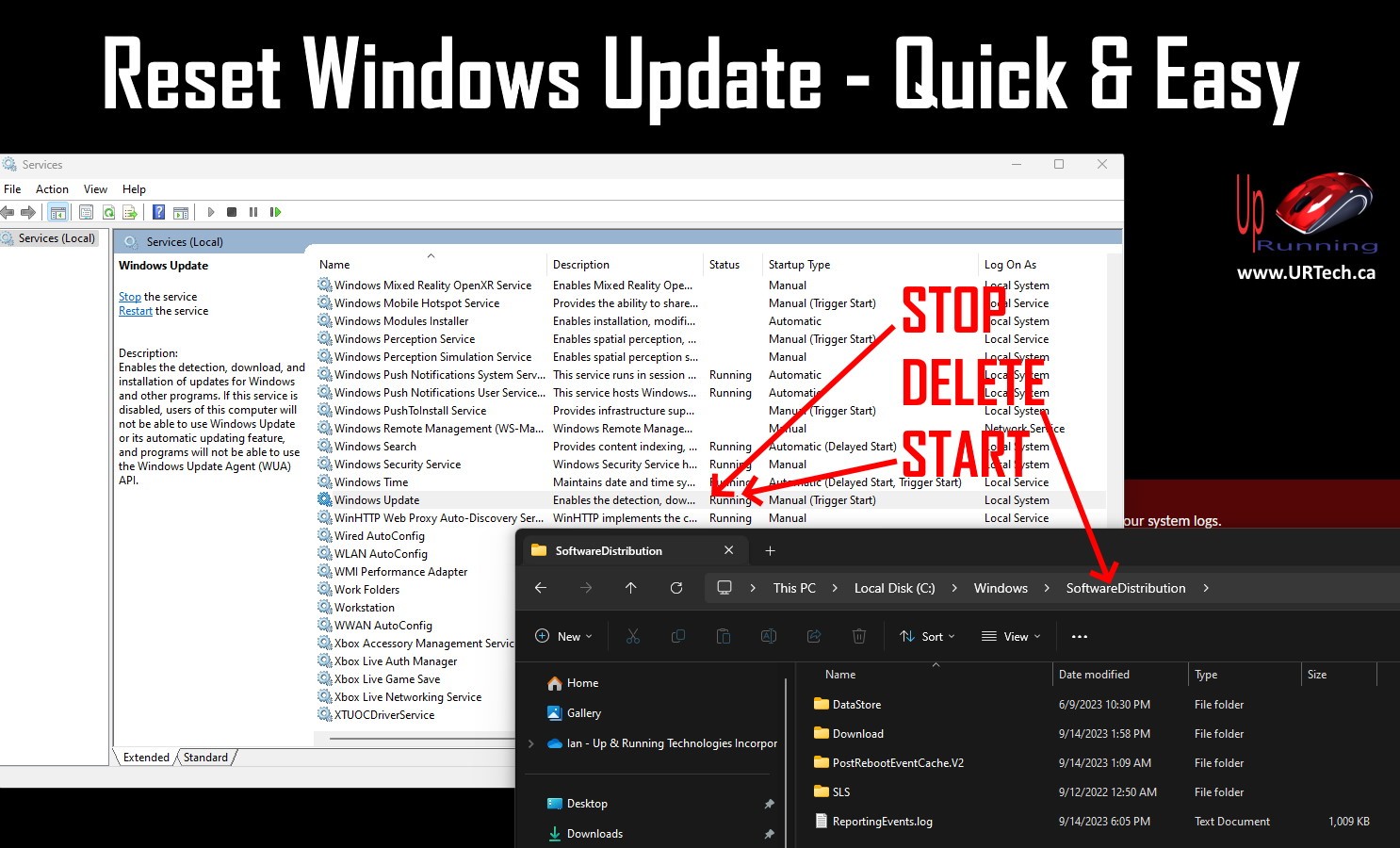Open the See more ellipsis menu

(x=1080, y=637)
